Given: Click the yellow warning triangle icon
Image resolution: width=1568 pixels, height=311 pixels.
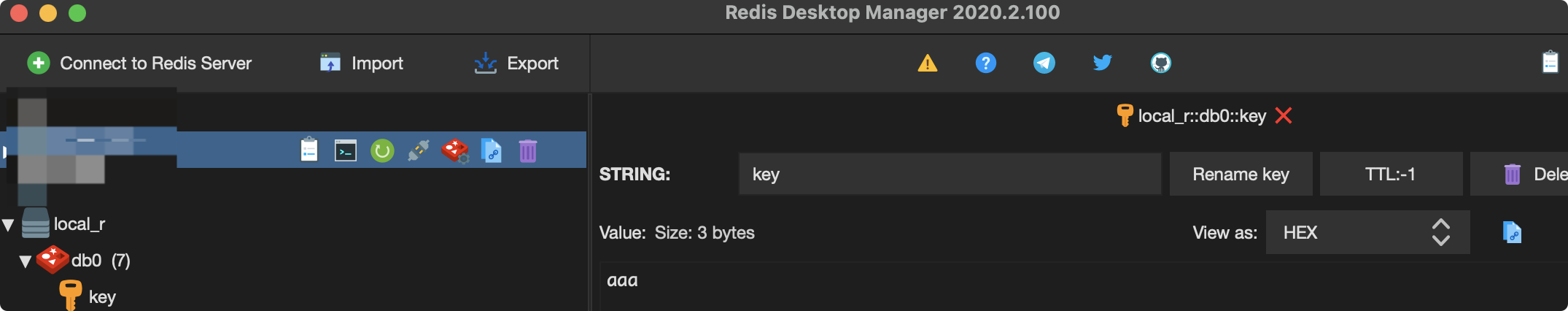Looking at the screenshot, I should click(x=927, y=64).
